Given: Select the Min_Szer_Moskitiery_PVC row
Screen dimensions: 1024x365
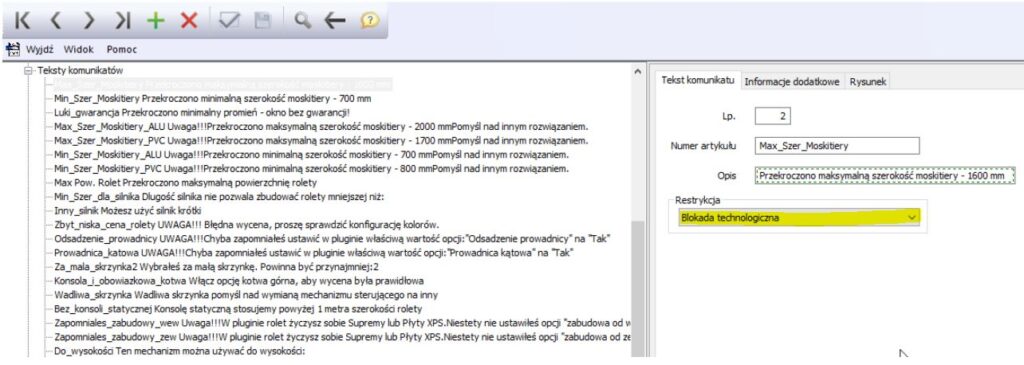Looking at the screenshot, I should coord(311,168).
